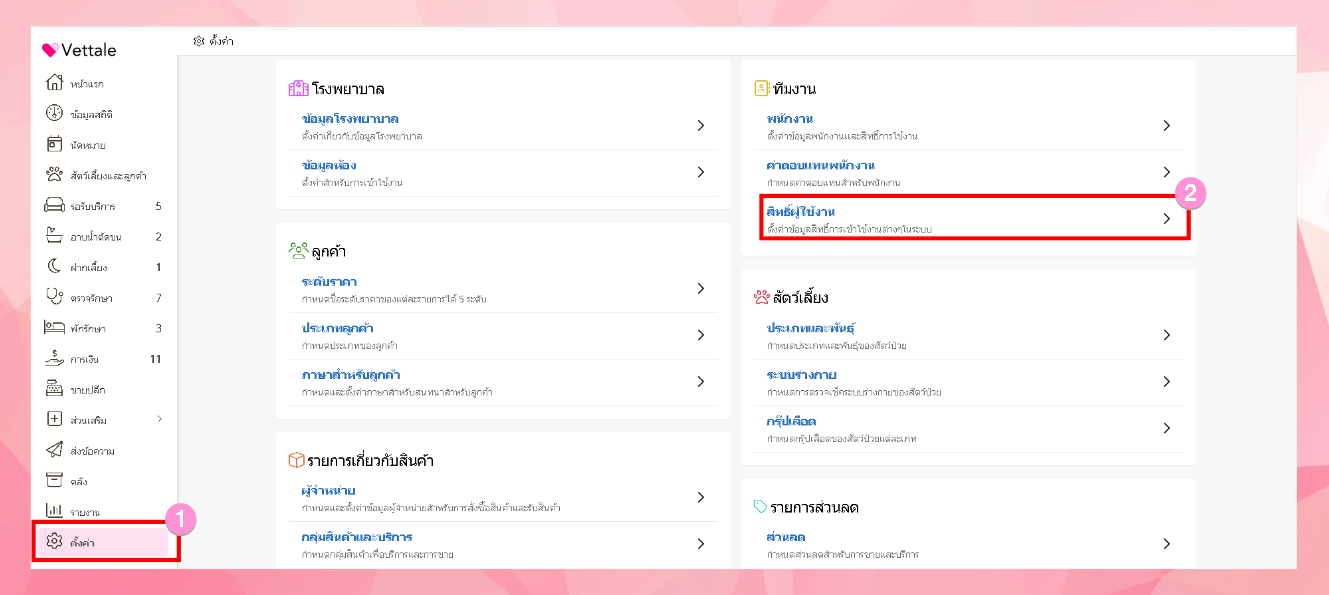Click the home (หน้าแรก) house icon
The width and height of the screenshot is (1329, 595).
(x=55, y=83)
